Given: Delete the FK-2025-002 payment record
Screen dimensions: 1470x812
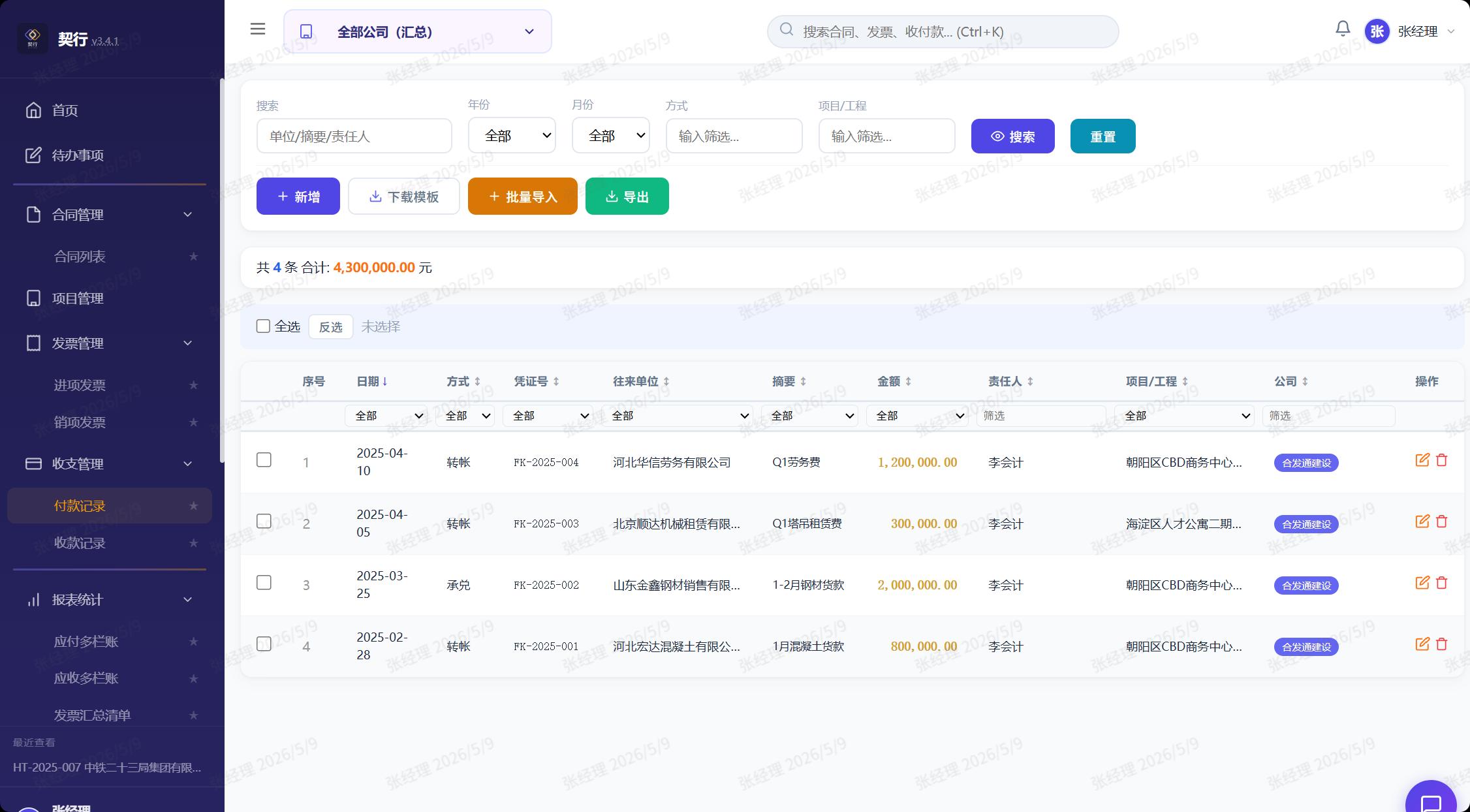Looking at the screenshot, I should [1441, 583].
